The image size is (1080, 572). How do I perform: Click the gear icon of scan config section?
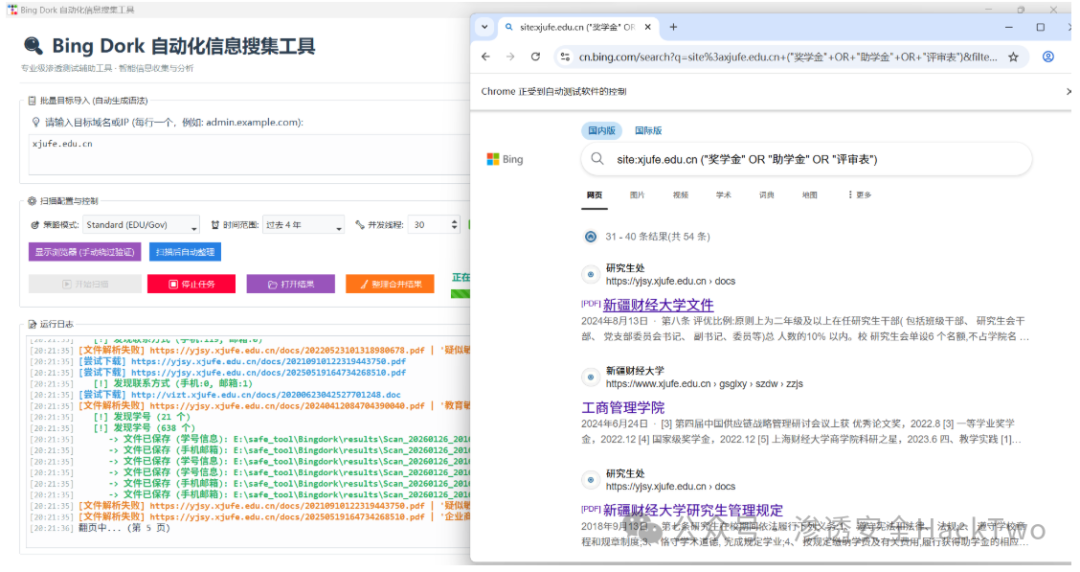click(x=32, y=201)
